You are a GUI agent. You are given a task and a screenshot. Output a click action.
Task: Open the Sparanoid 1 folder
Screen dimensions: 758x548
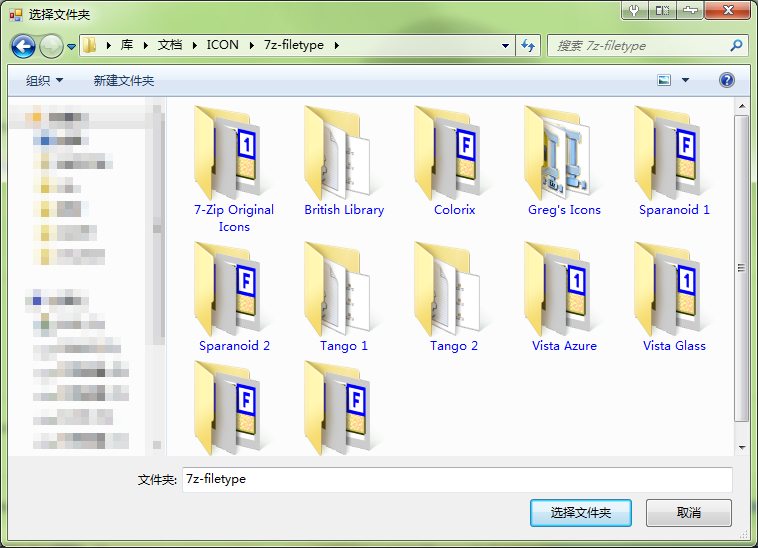click(674, 161)
